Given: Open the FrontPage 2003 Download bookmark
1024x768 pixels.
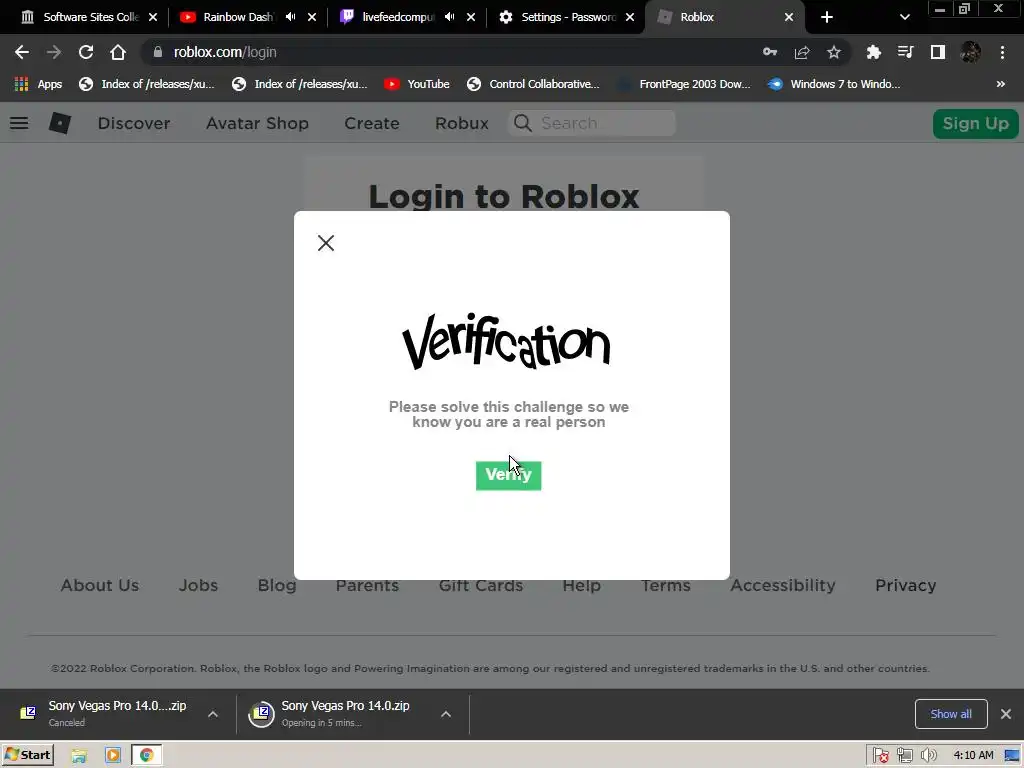Looking at the screenshot, I should coord(683,84).
